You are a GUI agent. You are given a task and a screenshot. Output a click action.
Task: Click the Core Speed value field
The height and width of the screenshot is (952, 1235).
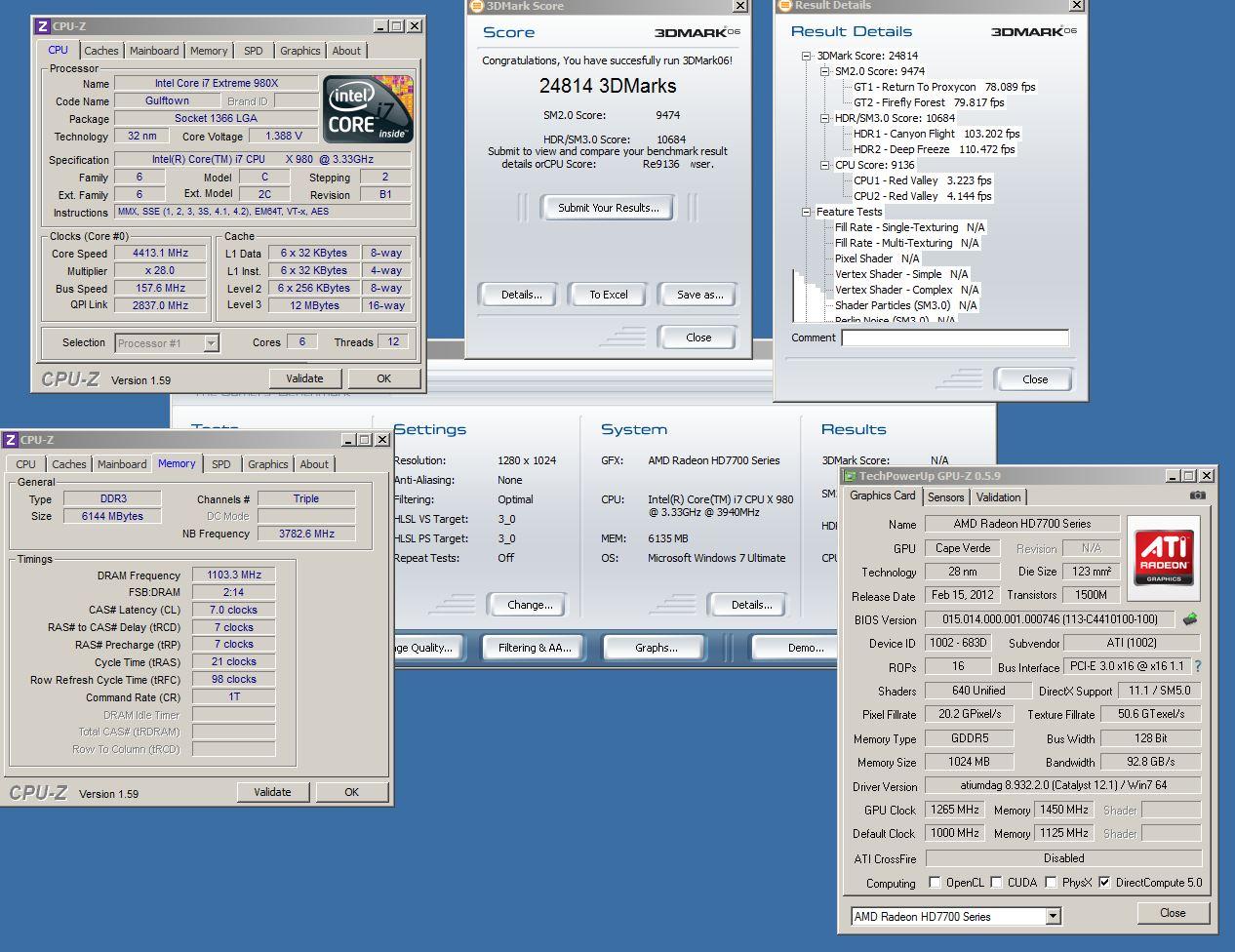tap(160, 253)
